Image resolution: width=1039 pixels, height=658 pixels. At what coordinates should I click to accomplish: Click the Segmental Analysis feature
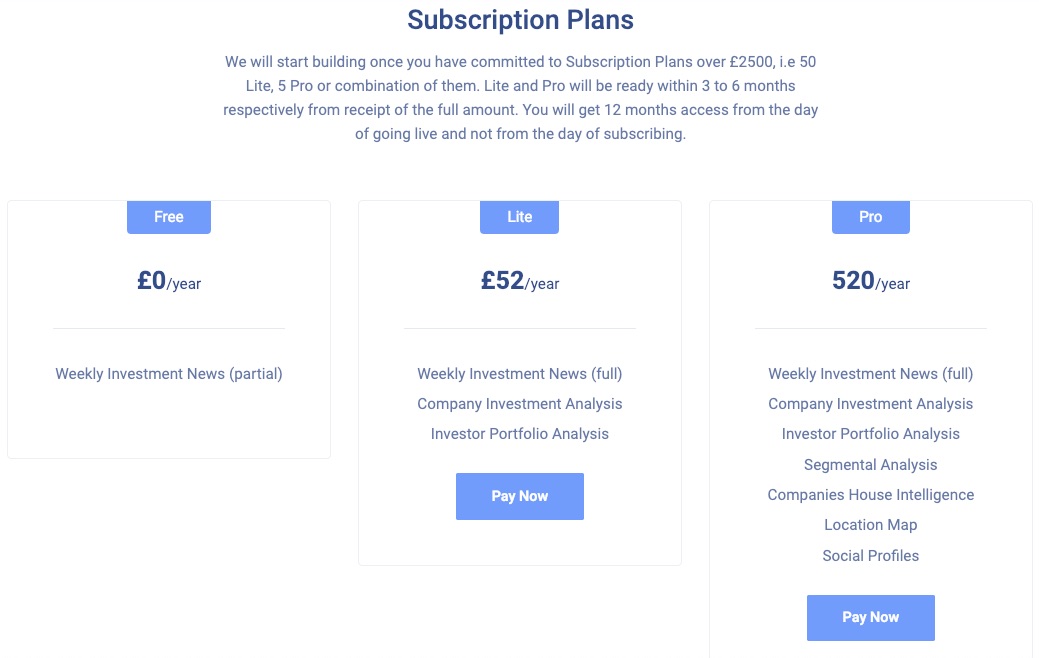pos(870,465)
